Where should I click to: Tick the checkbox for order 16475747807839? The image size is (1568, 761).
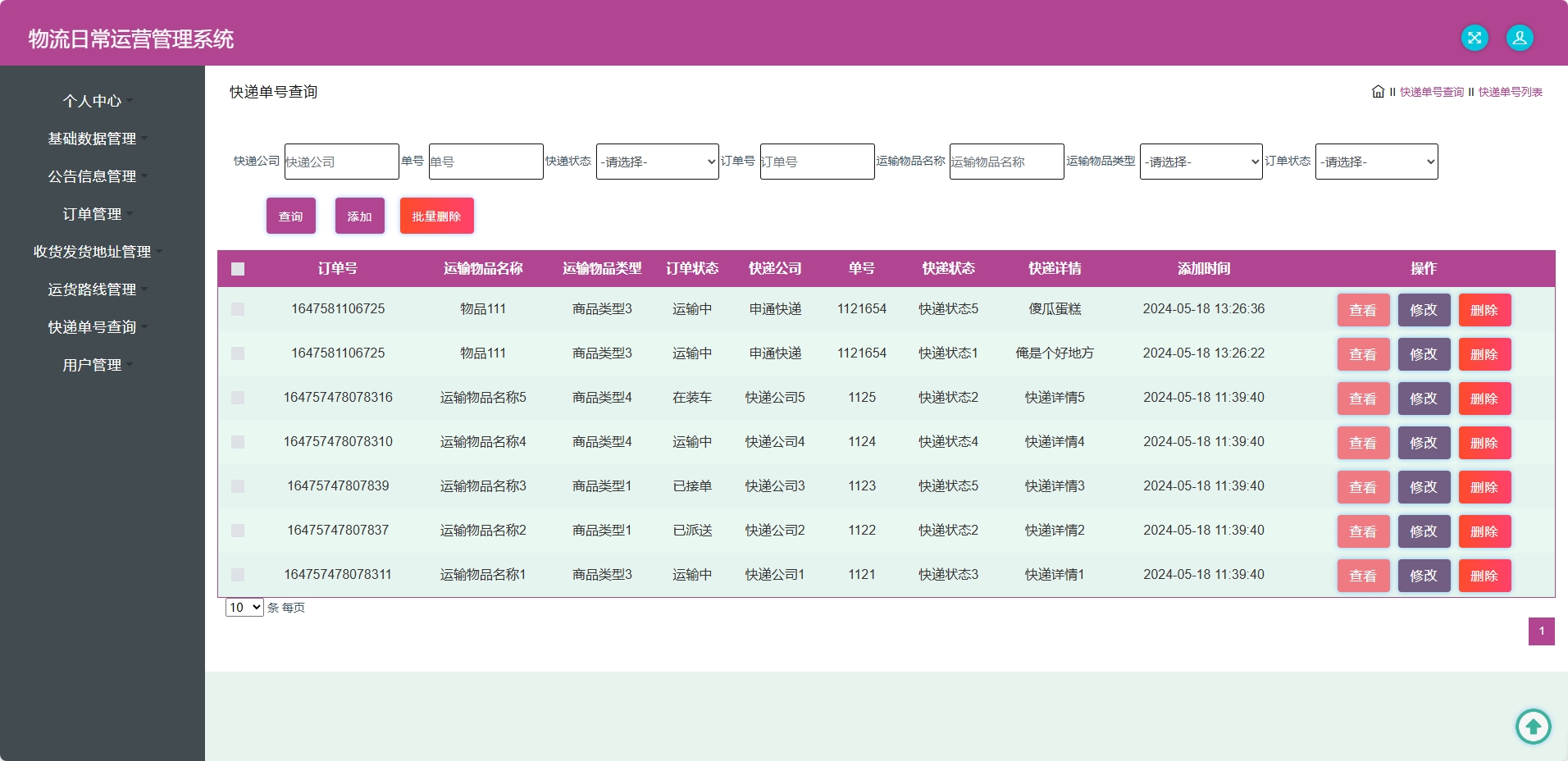coord(238,486)
